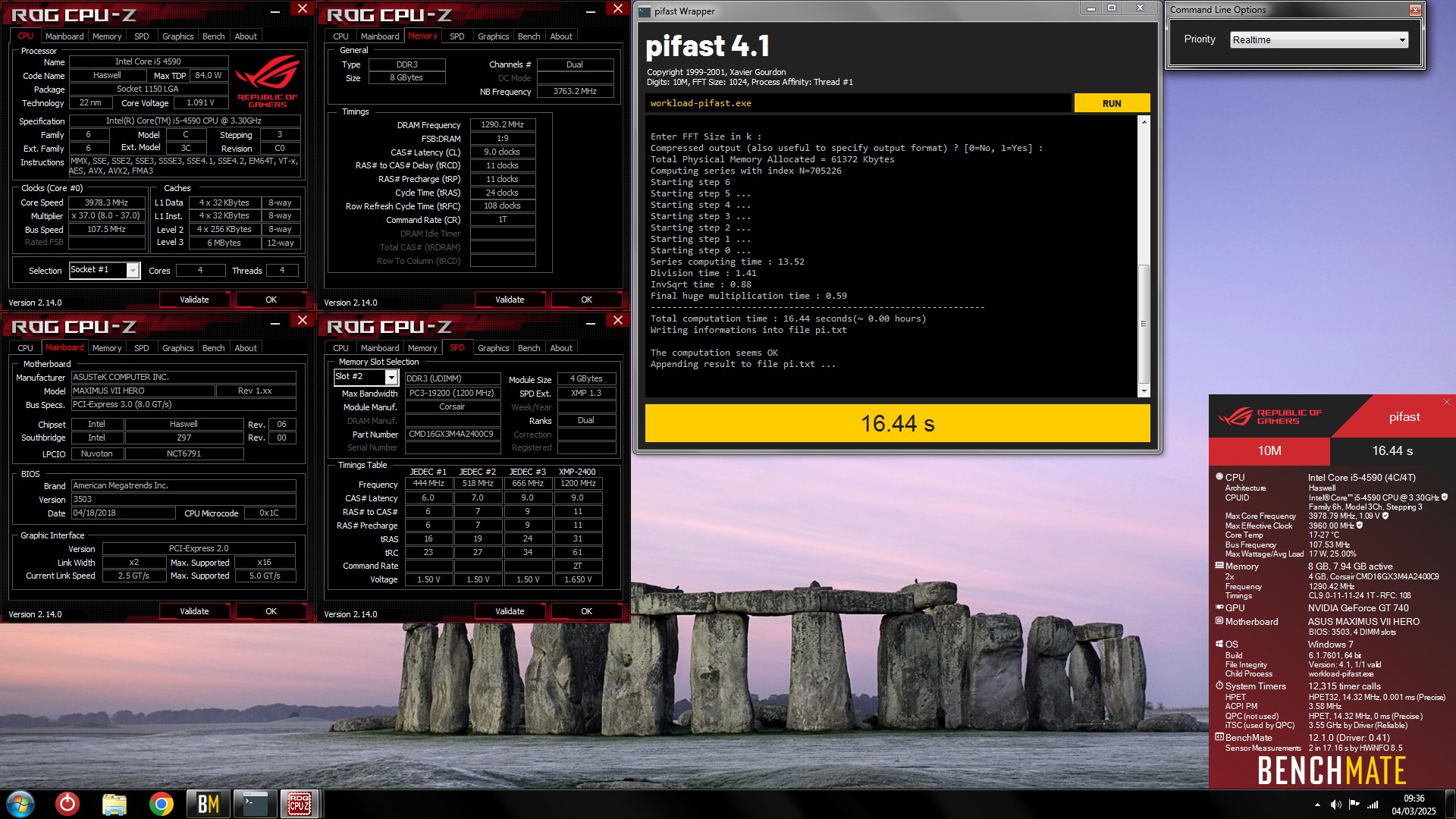Click the BIOS Version 3503 field
Image resolution: width=1456 pixels, height=819 pixels.
184,499
